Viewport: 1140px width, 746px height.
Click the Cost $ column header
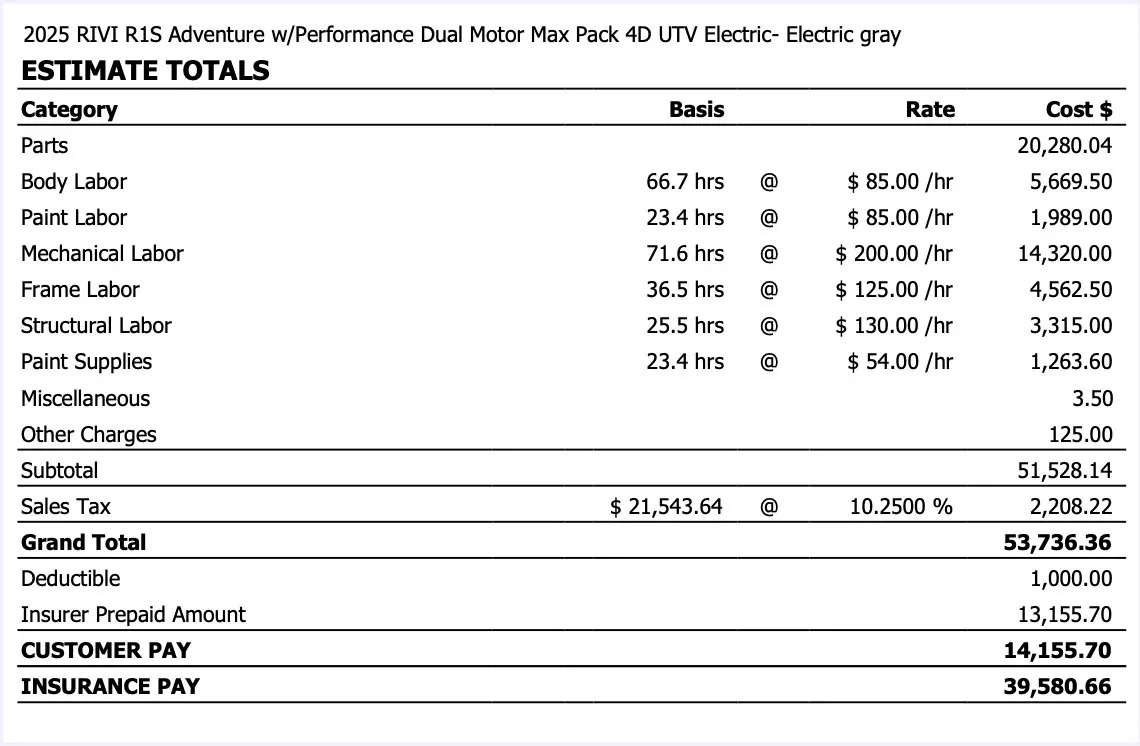pyautogui.click(x=1078, y=109)
